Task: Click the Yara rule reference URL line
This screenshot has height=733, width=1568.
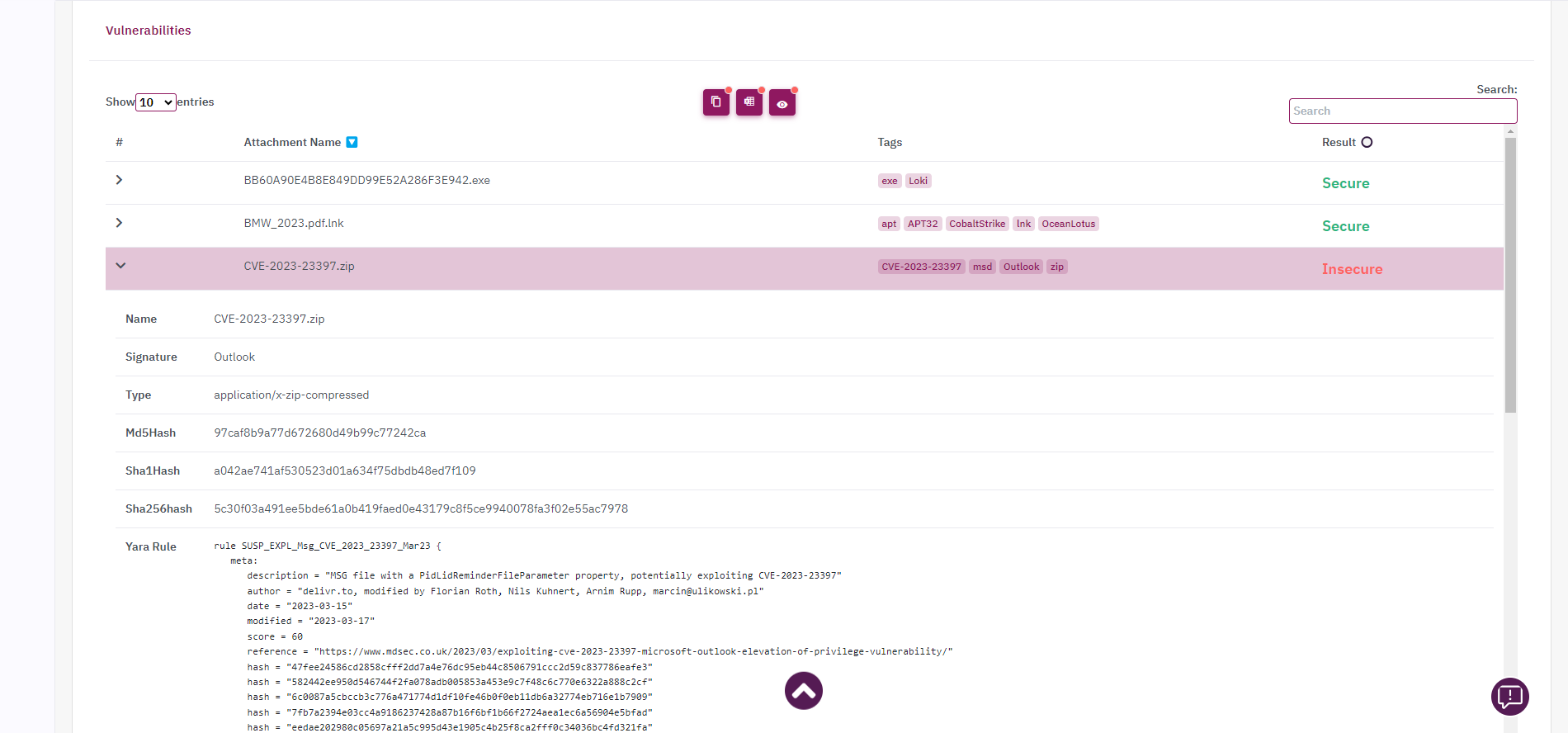Action: click(600, 651)
